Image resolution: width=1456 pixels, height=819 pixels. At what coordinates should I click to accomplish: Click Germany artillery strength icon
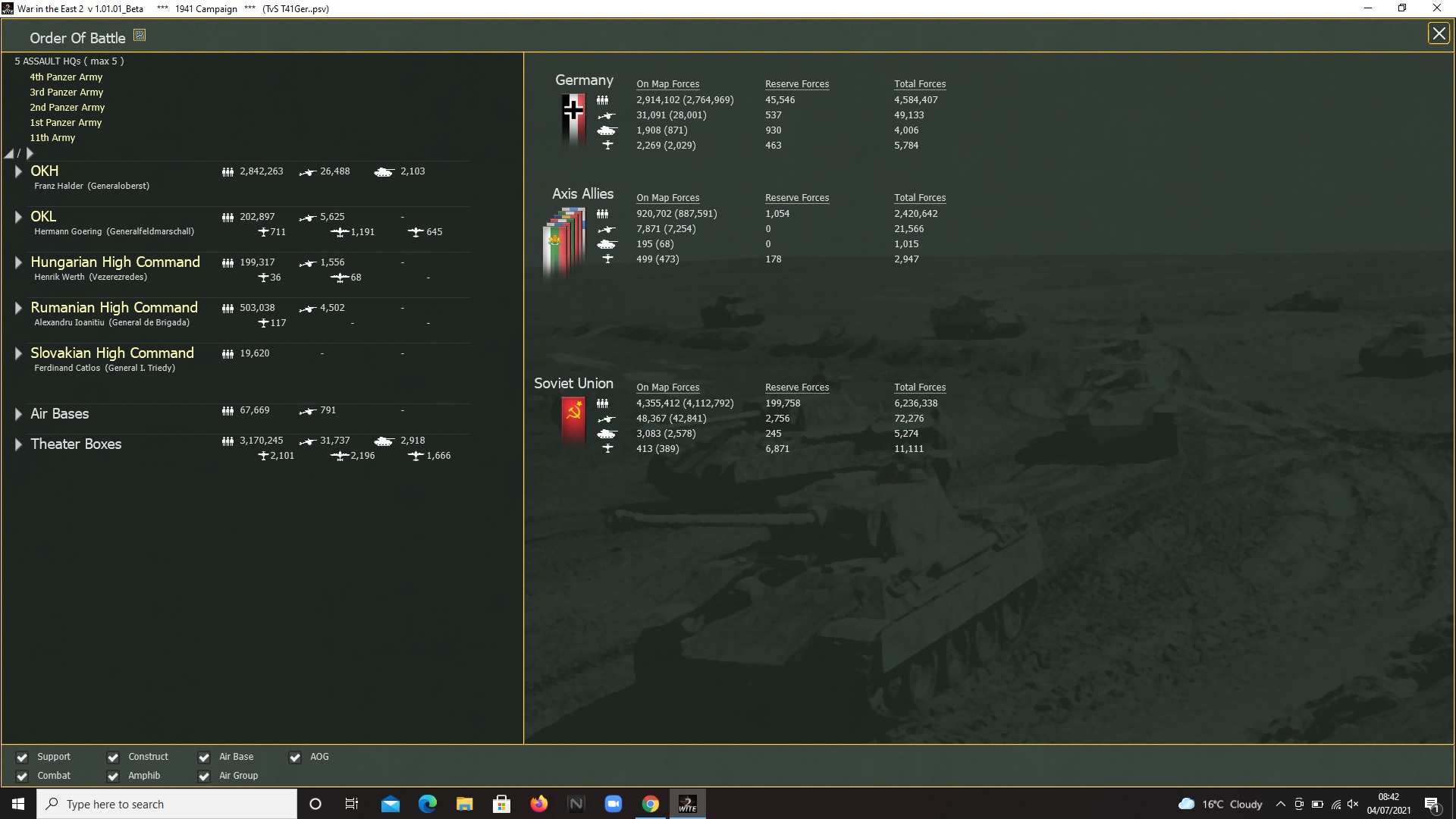click(x=607, y=115)
